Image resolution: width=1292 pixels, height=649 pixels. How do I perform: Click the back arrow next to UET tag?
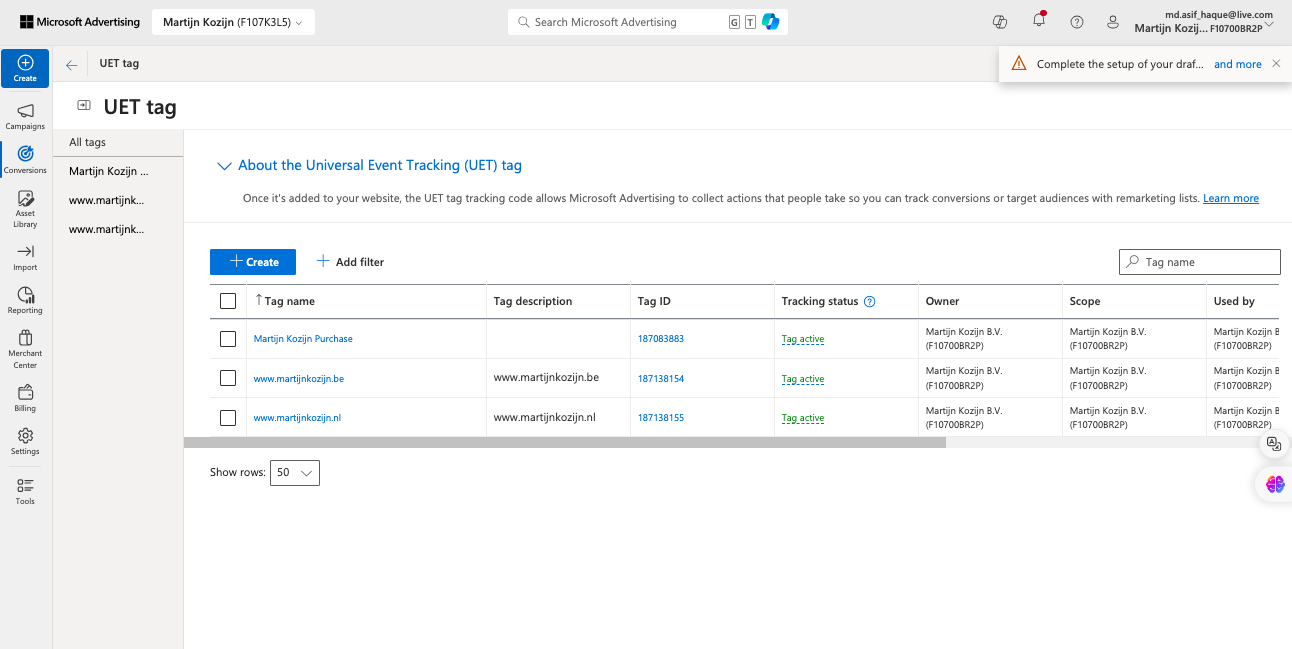click(72, 64)
